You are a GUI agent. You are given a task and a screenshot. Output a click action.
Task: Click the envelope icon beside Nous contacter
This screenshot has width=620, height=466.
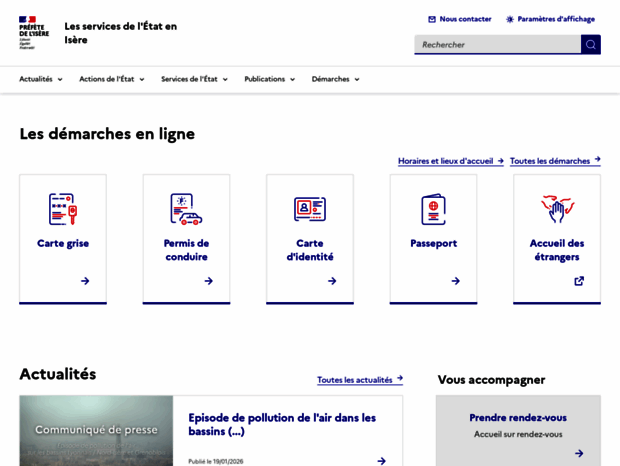tap(432, 19)
